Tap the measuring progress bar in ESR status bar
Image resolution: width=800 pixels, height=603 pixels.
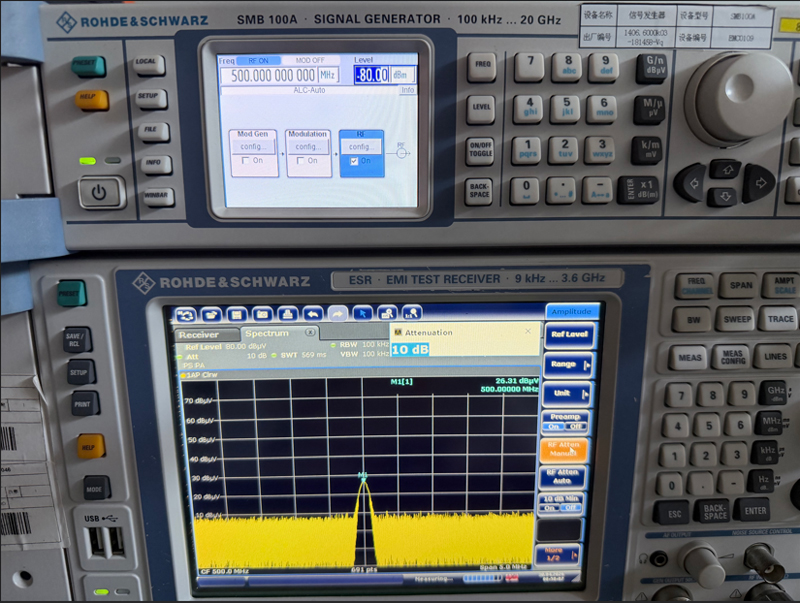tap(482, 578)
